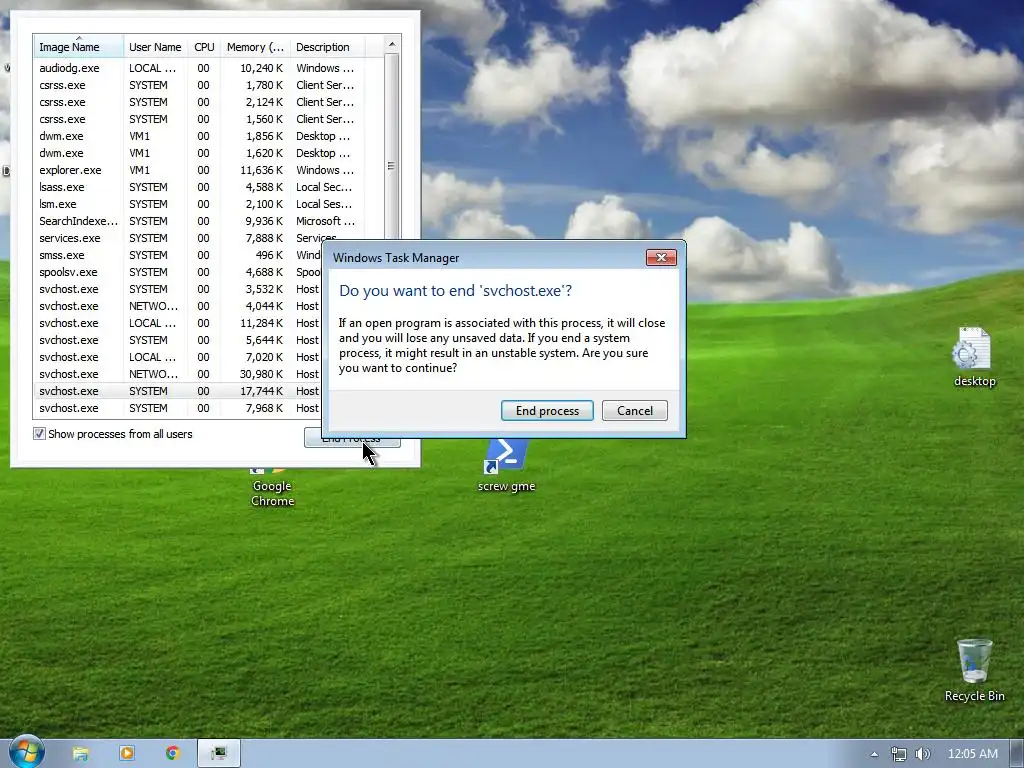This screenshot has height=768, width=1024.
Task: Click the Google Chrome desktop shortcut
Action: [x=272, y=487]
